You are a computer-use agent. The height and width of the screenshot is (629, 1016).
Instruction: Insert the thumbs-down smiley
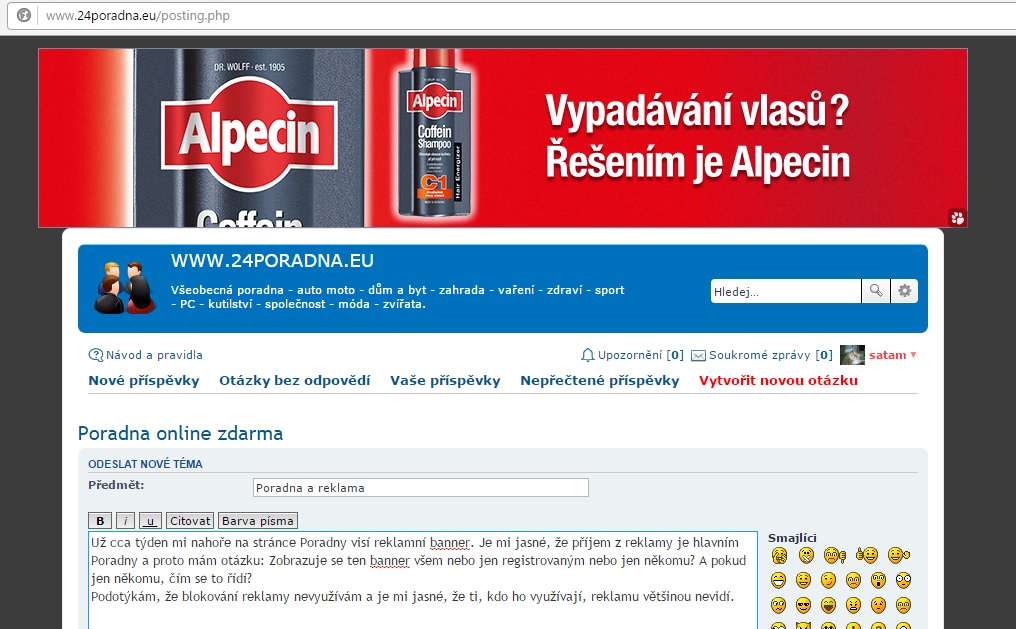[x=835, y=555]
